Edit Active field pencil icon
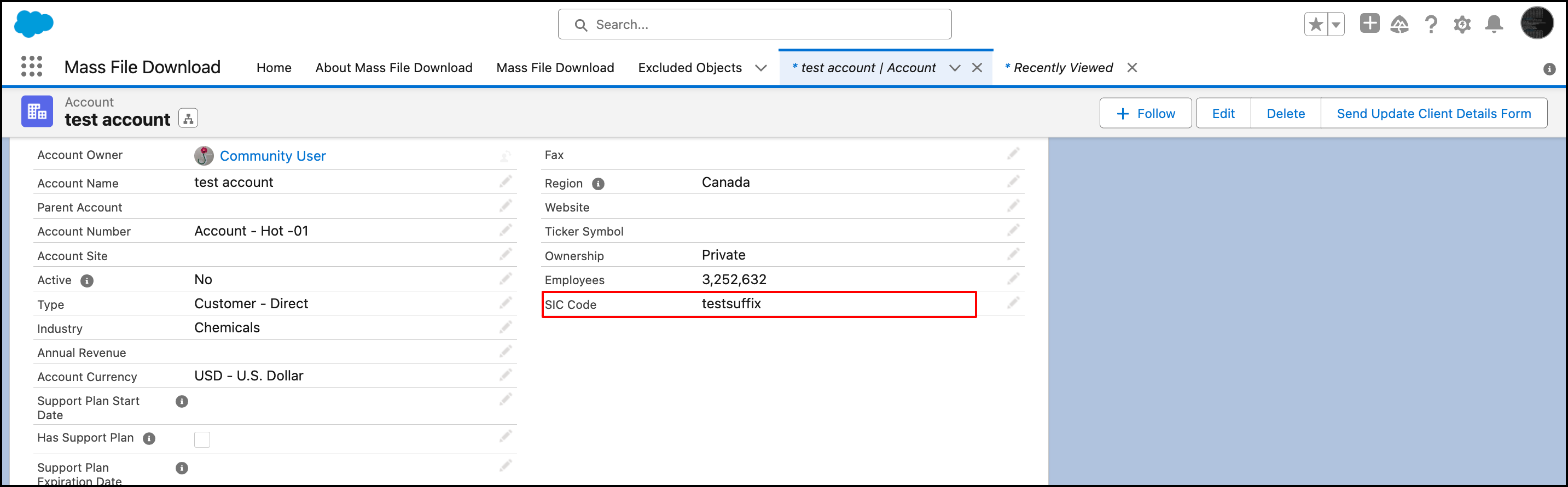This screenshot has width=1568, height=487. (x=505, y=279)
